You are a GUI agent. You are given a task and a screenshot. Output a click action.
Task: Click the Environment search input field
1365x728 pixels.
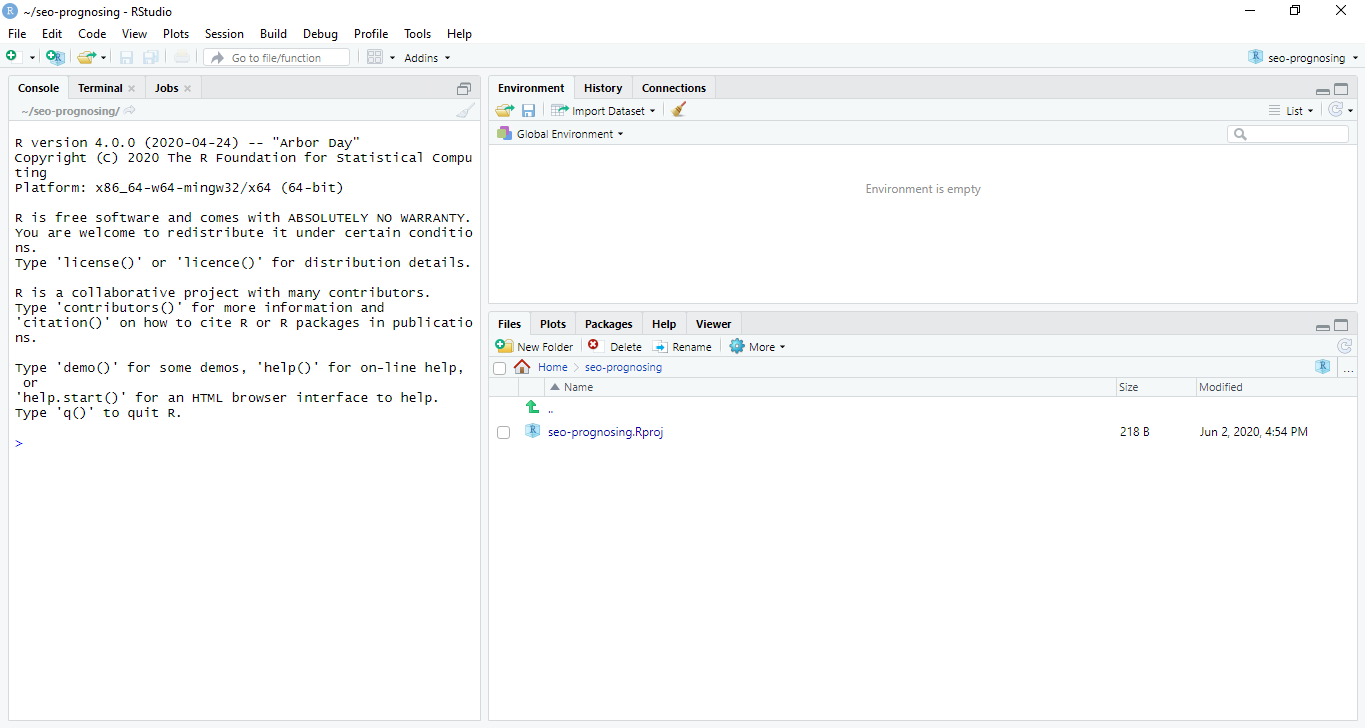[1288, 133]
